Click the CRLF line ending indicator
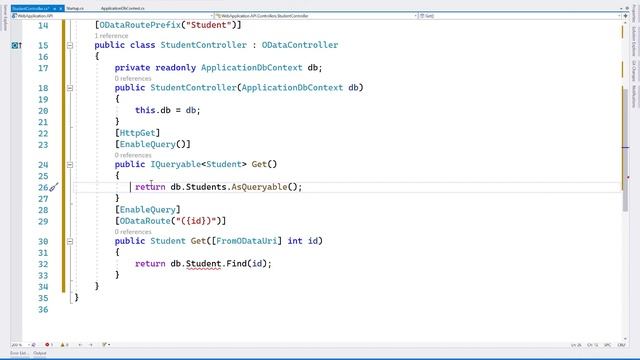This screenshot has width=640, height=360. pos(622,345)
